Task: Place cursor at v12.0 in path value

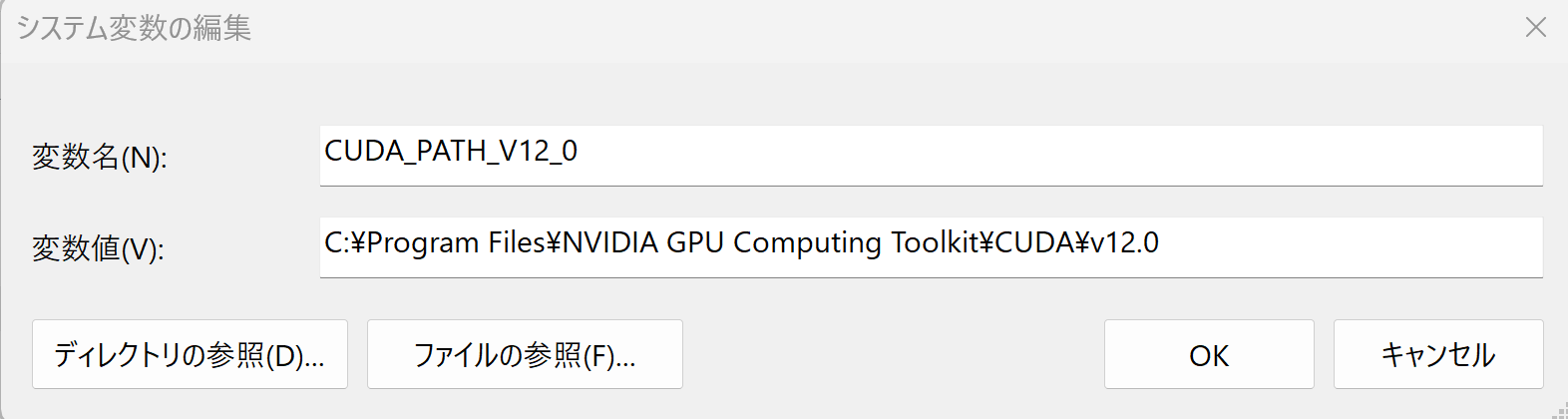Action: 1125,242
